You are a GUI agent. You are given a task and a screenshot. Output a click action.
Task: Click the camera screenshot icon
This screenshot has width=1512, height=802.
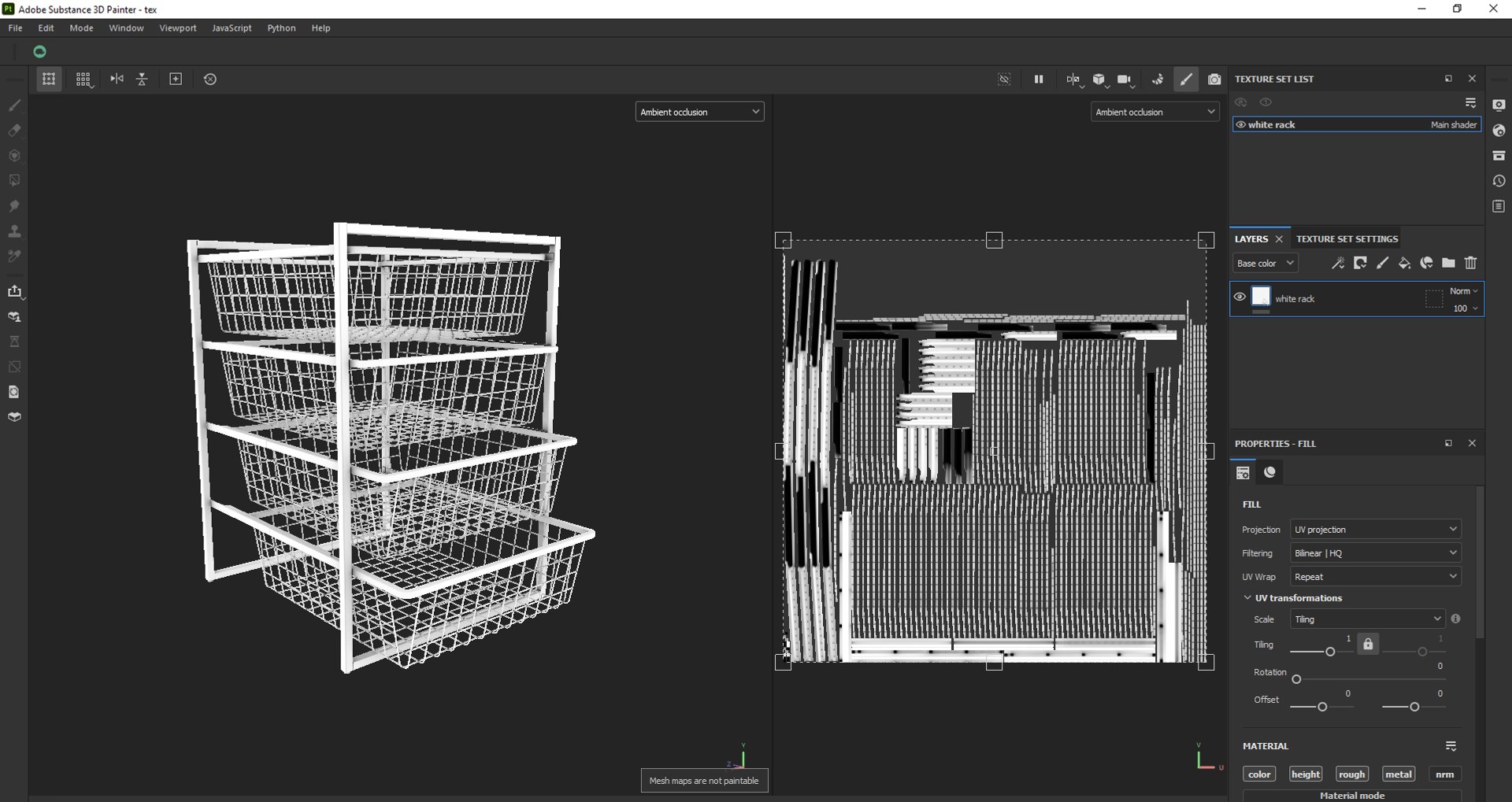coord(1214,79)
